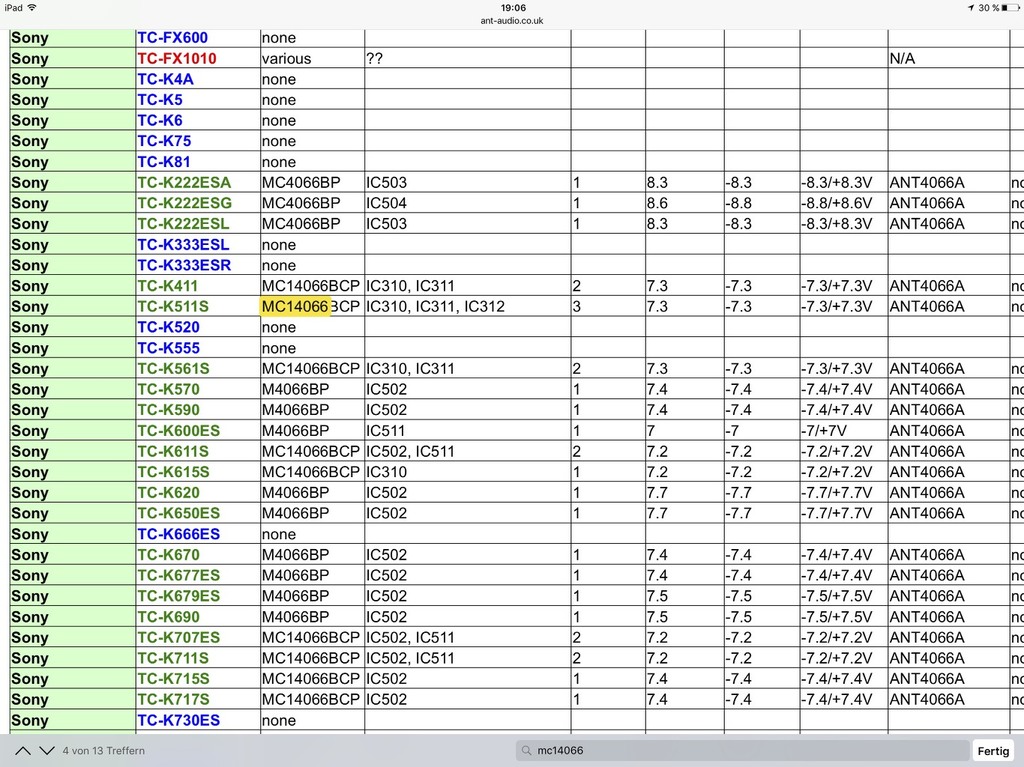The width and height of the screenshot is (1024, 767).
Task: Open the TC-K620 model link
Action: pos(168,493)
